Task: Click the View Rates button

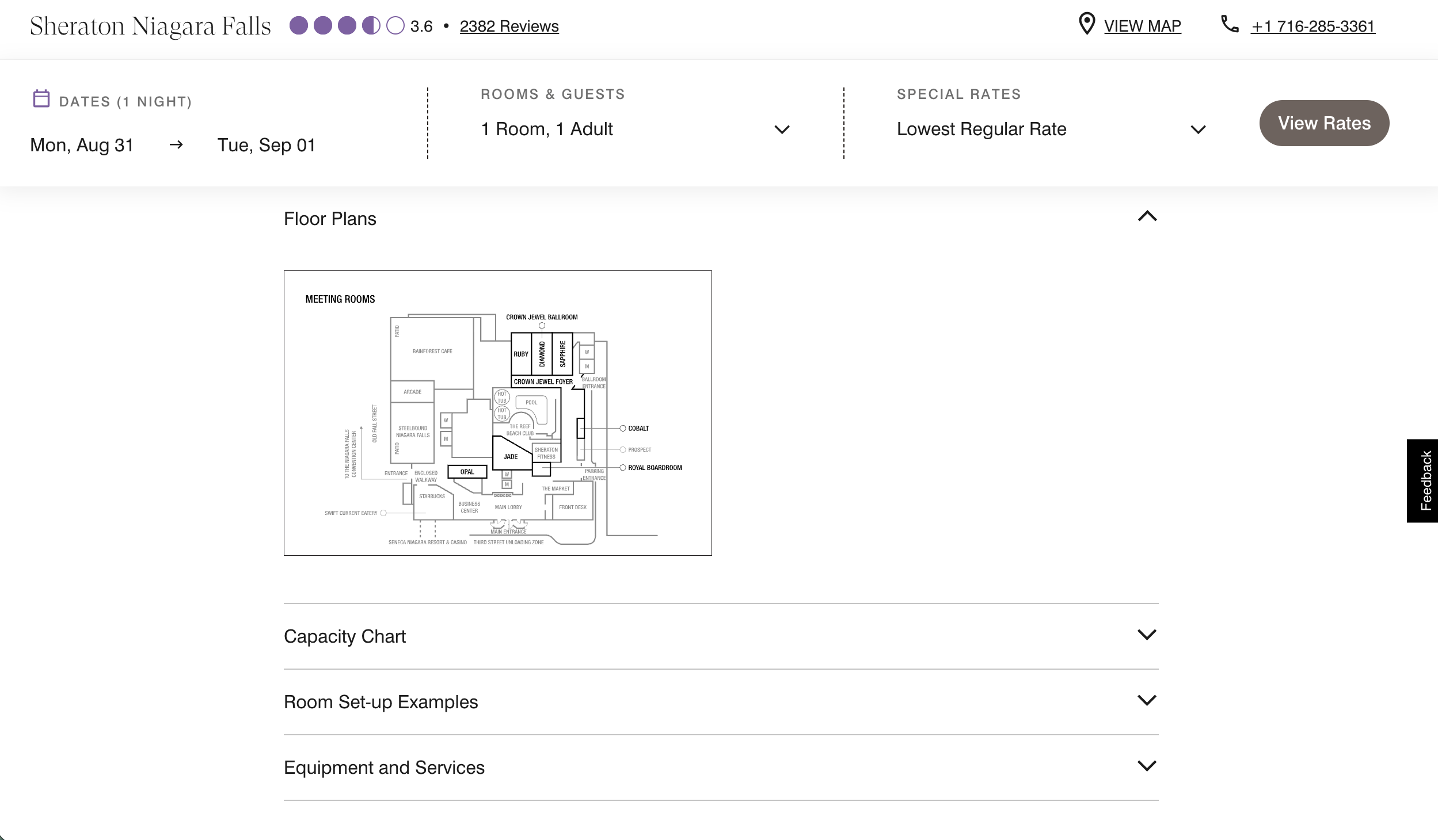Action: (x=1324, y=123)
